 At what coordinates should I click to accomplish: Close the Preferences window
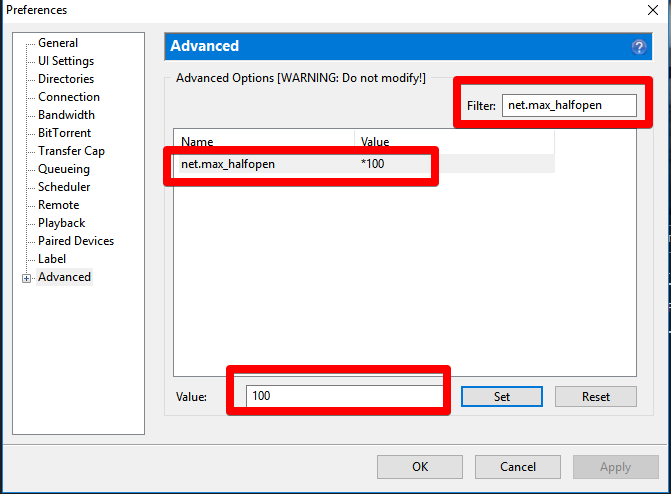coord(653,10)
